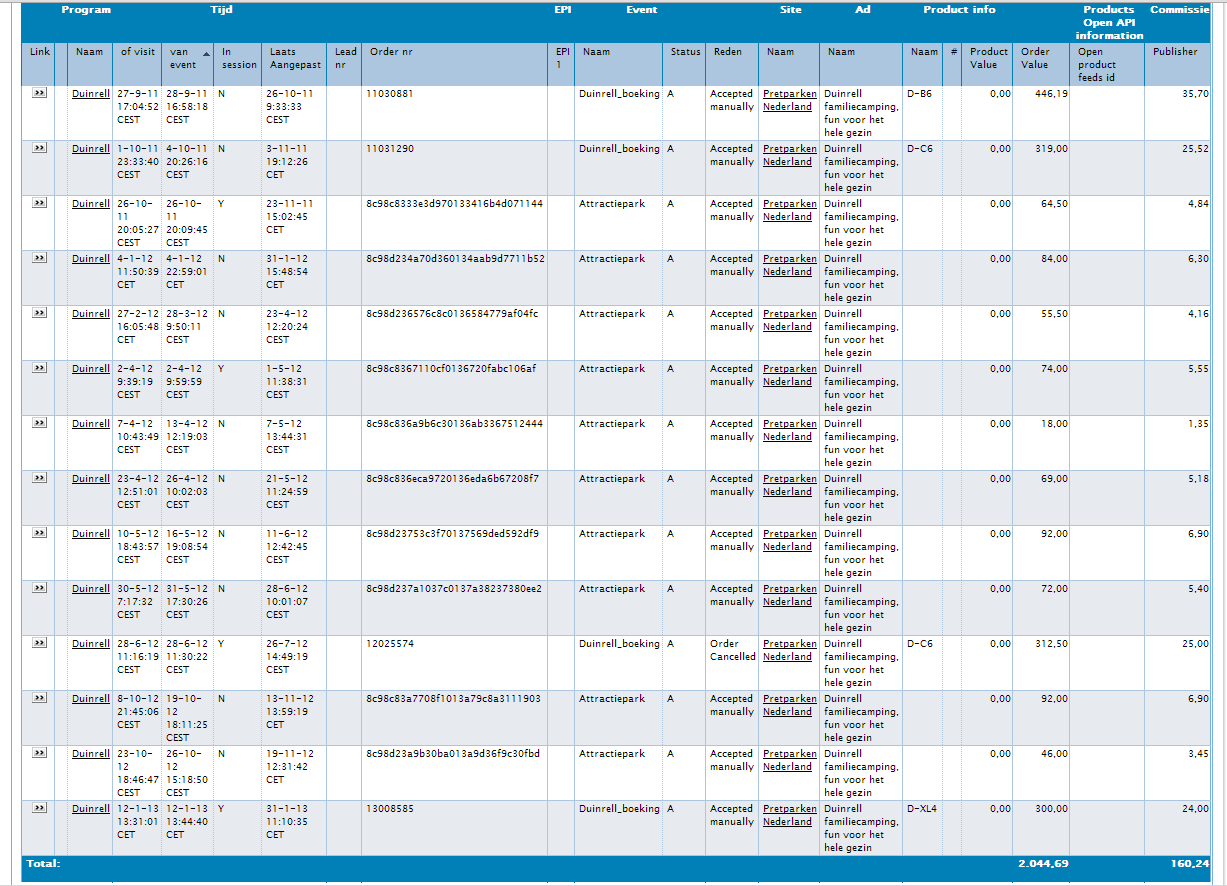1227x886 pixels.
Task: Open link arrow icon in 74,00 order row
Action: pos(39,368)
